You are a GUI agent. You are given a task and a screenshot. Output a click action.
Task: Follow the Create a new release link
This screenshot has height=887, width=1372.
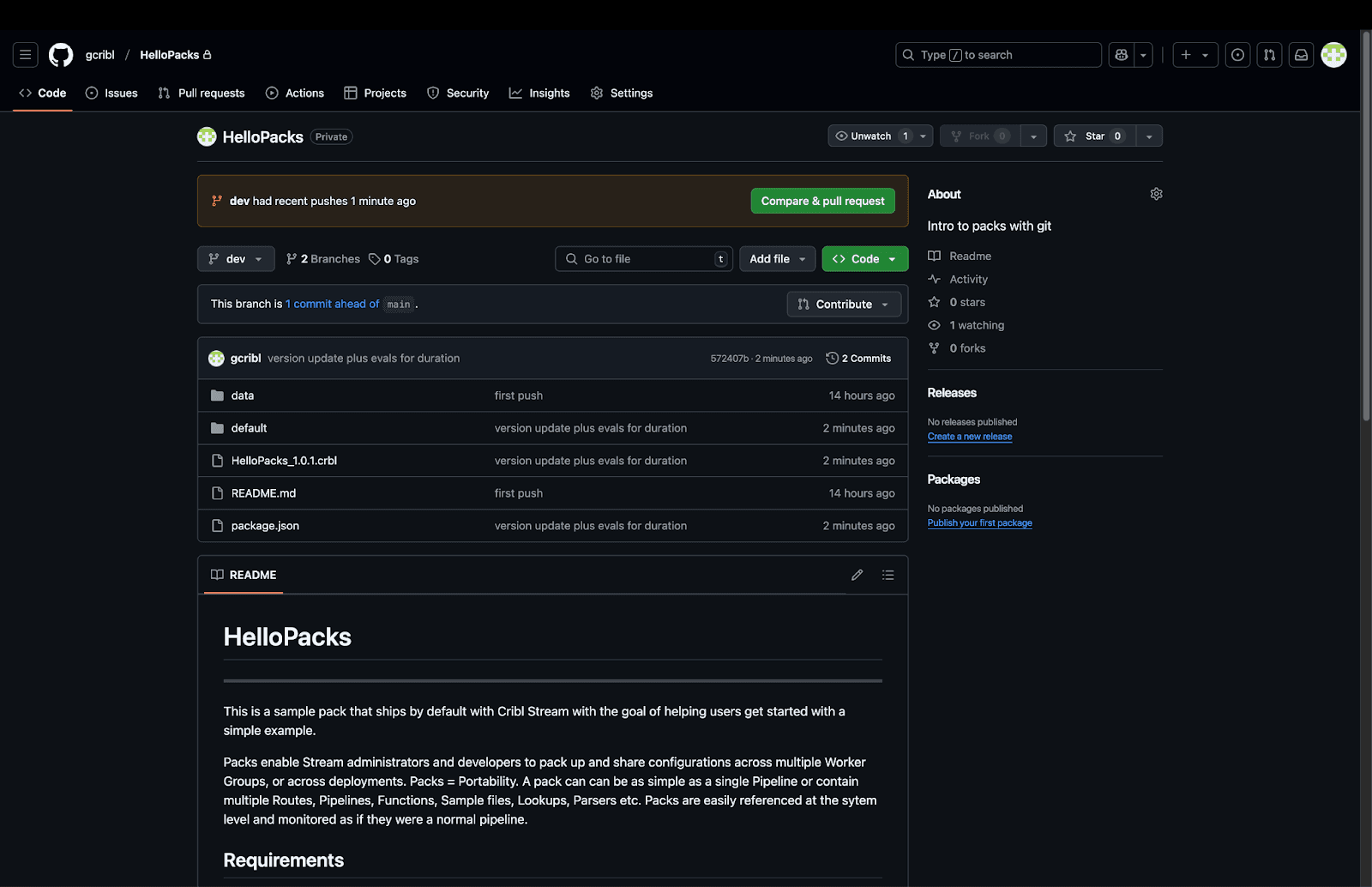pos(969,437)
